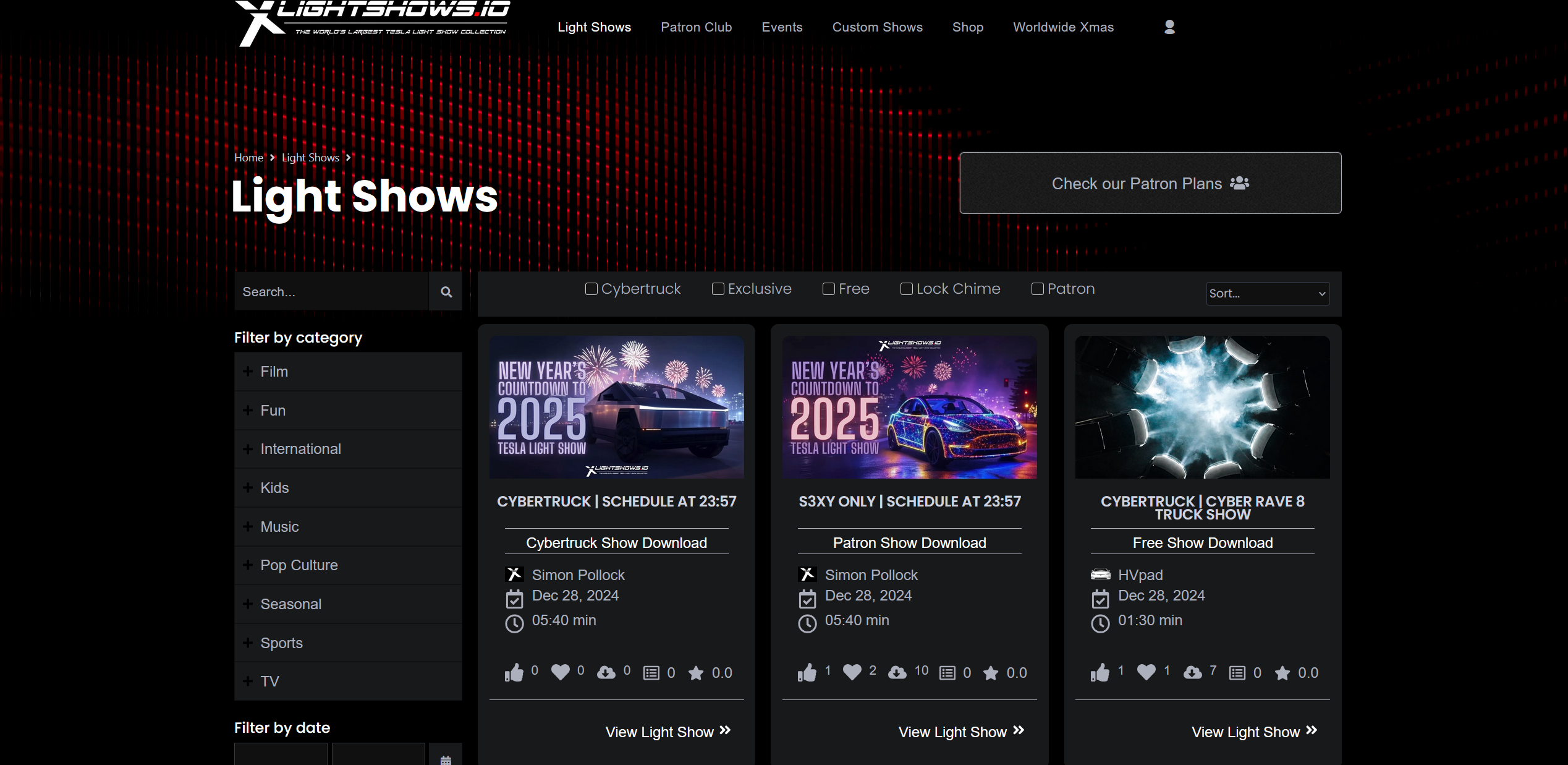Screen dimensions: 1568x765
Task: Click the user account profile icon
Action: point(1169,27)
